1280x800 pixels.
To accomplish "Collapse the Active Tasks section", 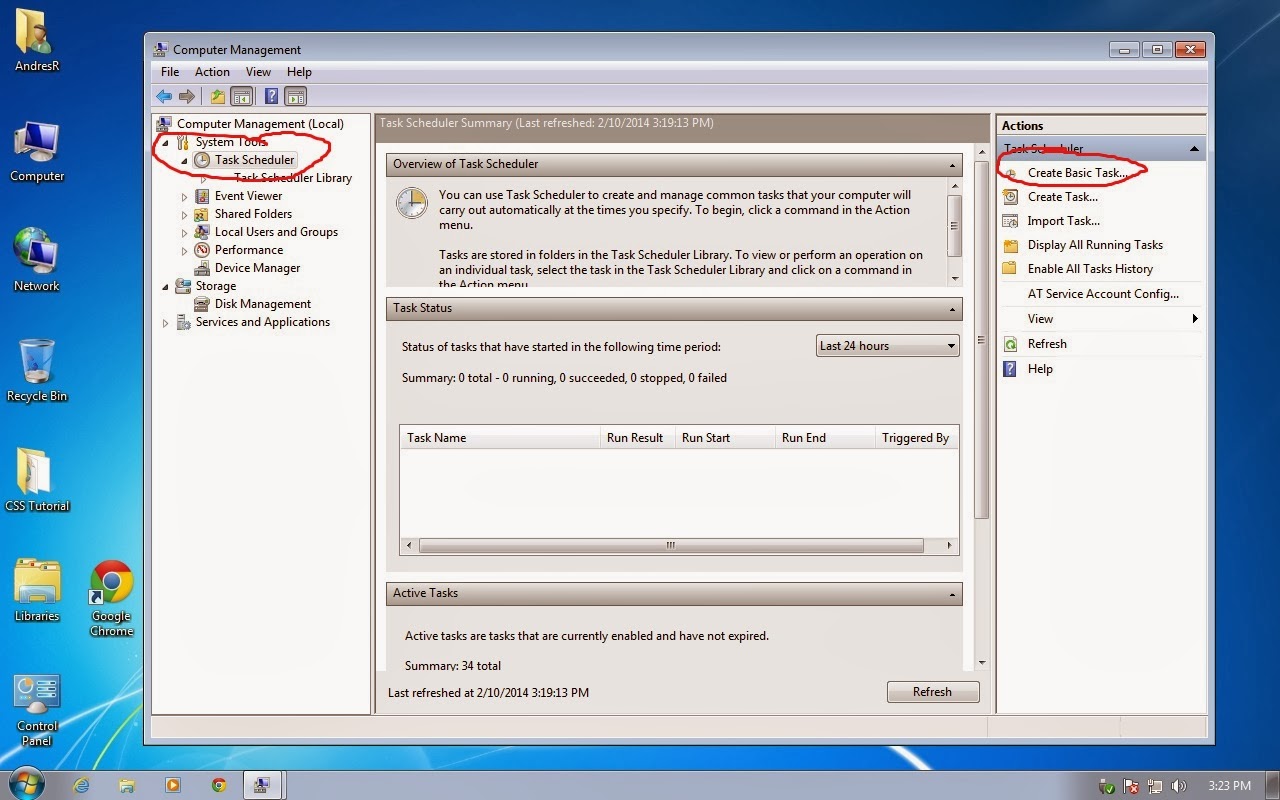I will tap(953, 594).
